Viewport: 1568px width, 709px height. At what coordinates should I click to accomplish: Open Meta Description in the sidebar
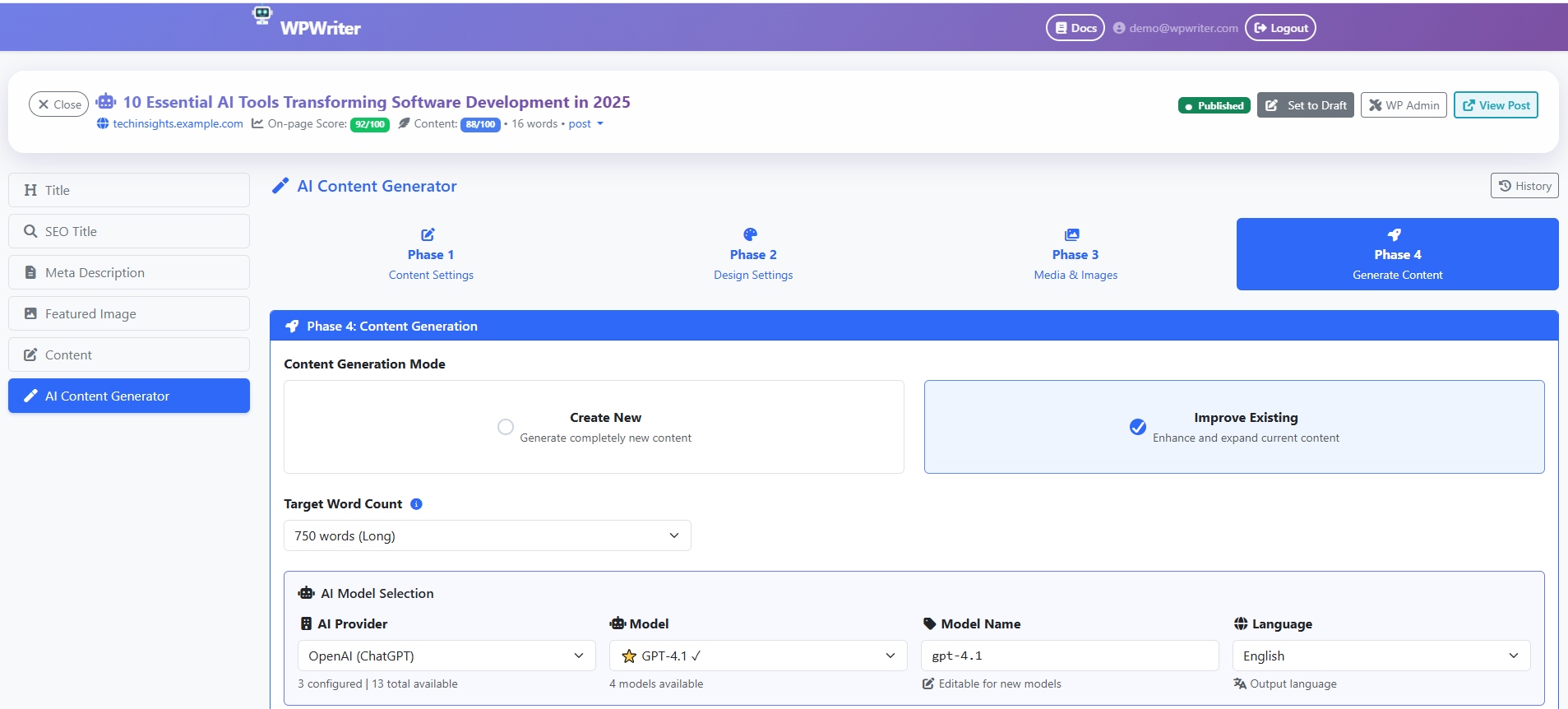pyautogui.click(x=129, y=272)
